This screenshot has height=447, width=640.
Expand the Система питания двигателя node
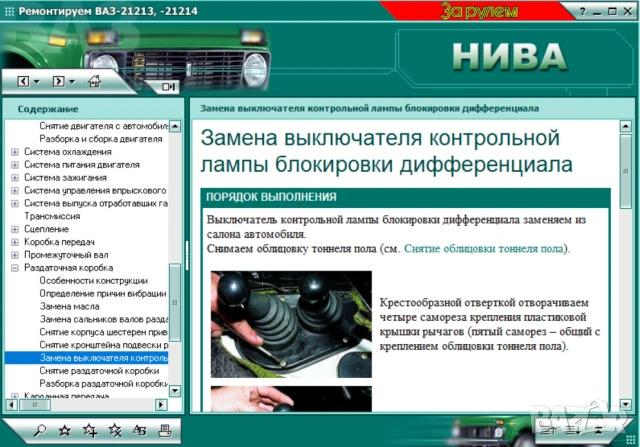[x=15, y=165]
